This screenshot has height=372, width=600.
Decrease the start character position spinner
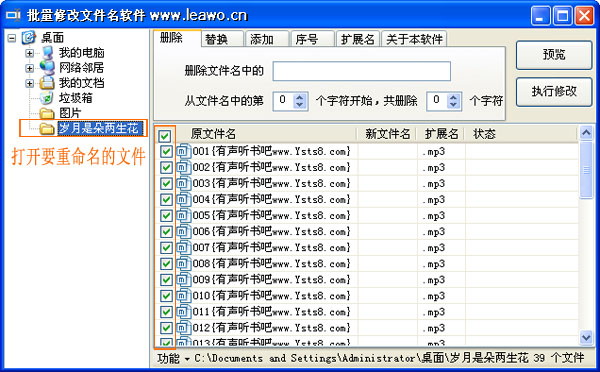(300, 105)
